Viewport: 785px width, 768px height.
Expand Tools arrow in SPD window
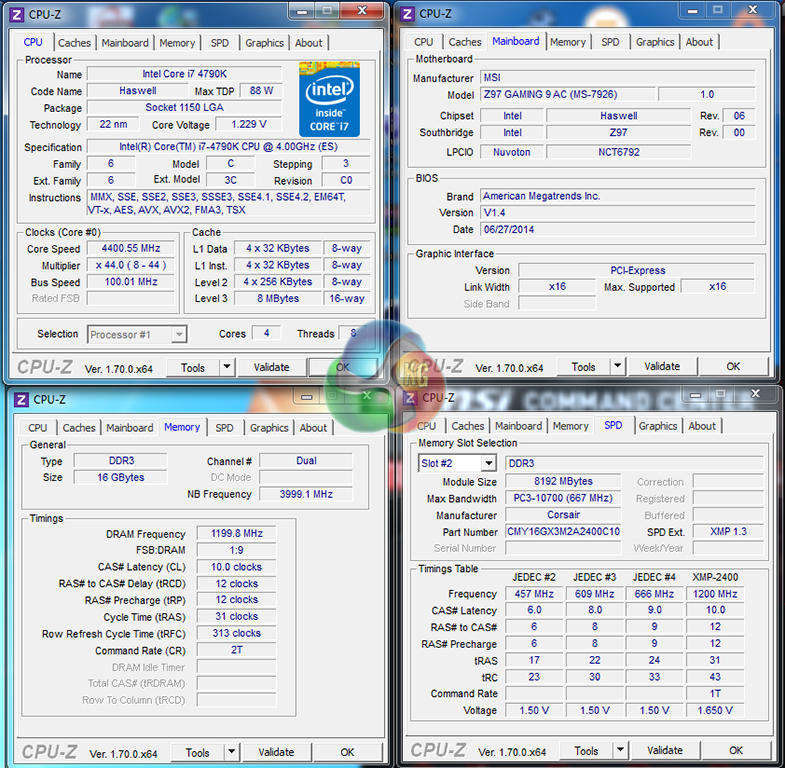click(620, 749)
